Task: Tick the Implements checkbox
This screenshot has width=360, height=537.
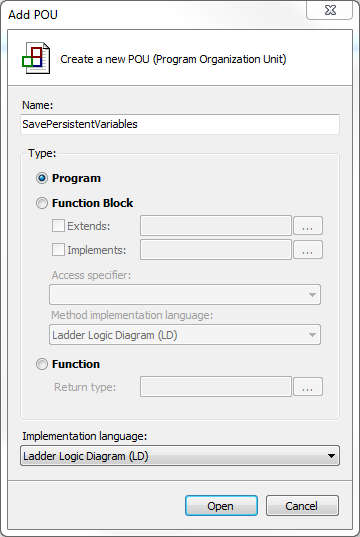Action: tap(58, 250)
